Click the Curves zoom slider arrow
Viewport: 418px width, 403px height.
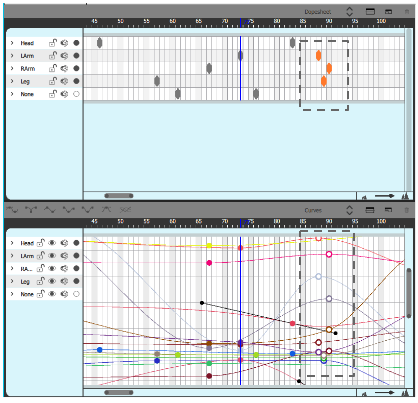tap(384, 393)
